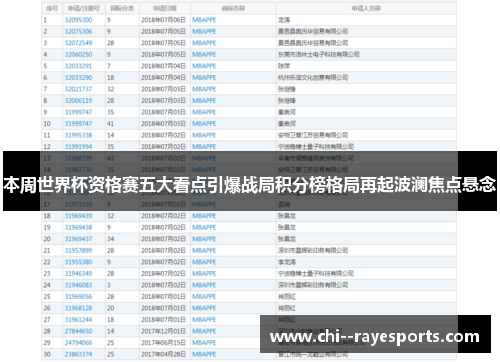Click MBAPPE trademark link in row 24
The width and height of the screenshot is (500, 362).
[204, 285]
